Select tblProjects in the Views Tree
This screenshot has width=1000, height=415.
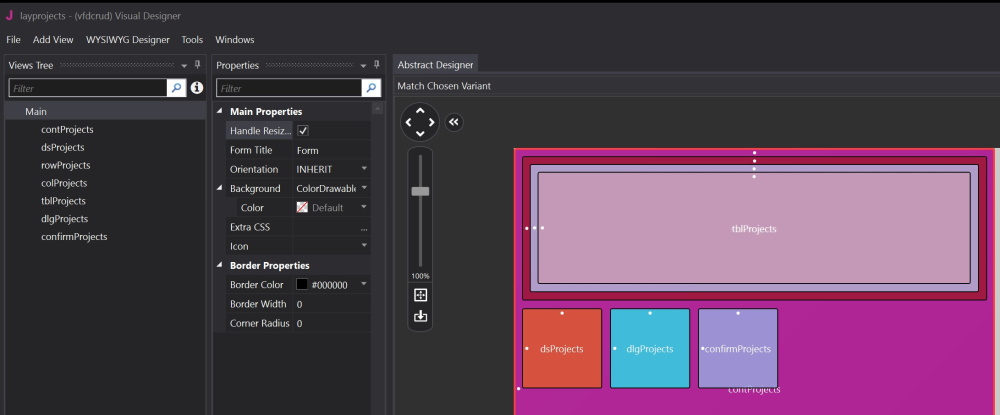point(63,201)
